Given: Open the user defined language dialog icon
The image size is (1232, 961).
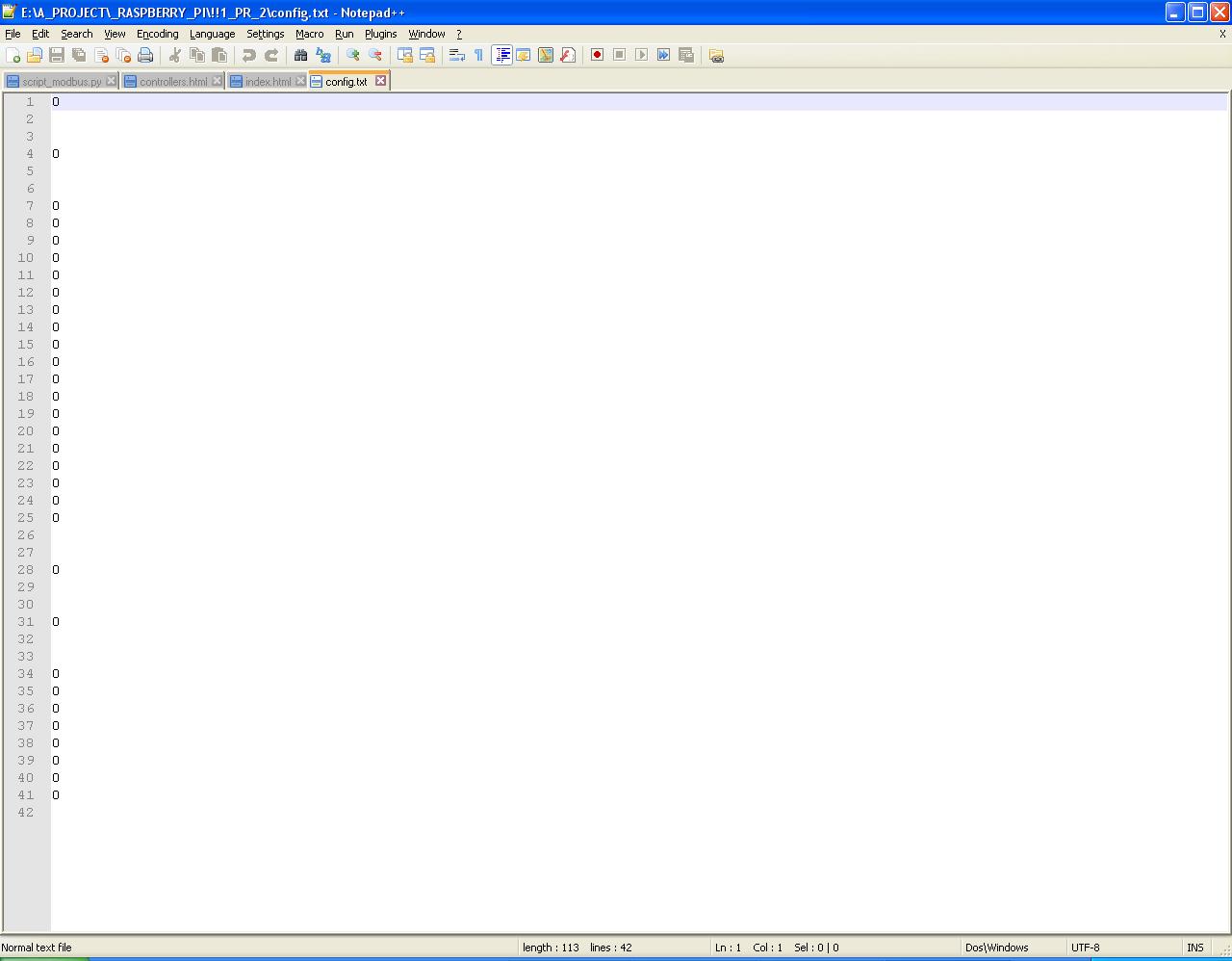Looking at the screenshot, I should [x=524, y=55].
